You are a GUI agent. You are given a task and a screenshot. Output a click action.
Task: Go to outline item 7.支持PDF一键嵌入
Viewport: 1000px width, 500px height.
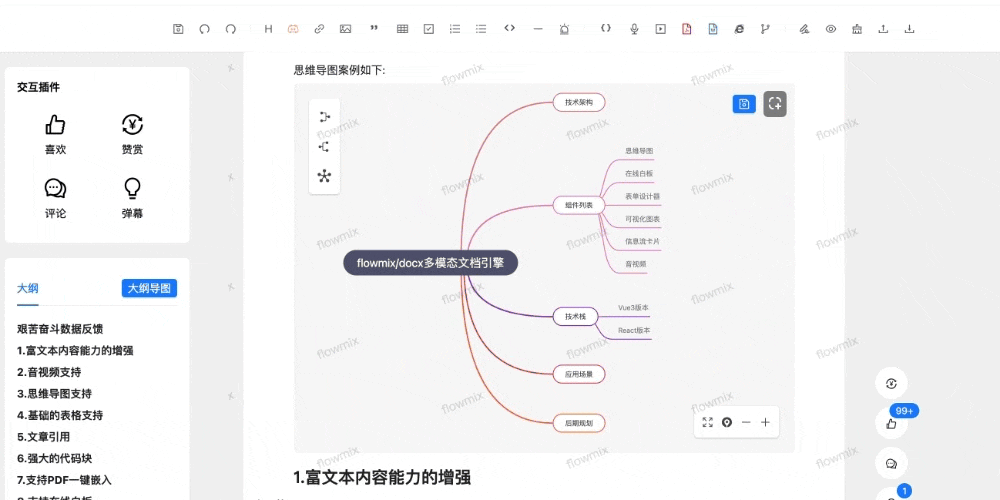(64, 480)
